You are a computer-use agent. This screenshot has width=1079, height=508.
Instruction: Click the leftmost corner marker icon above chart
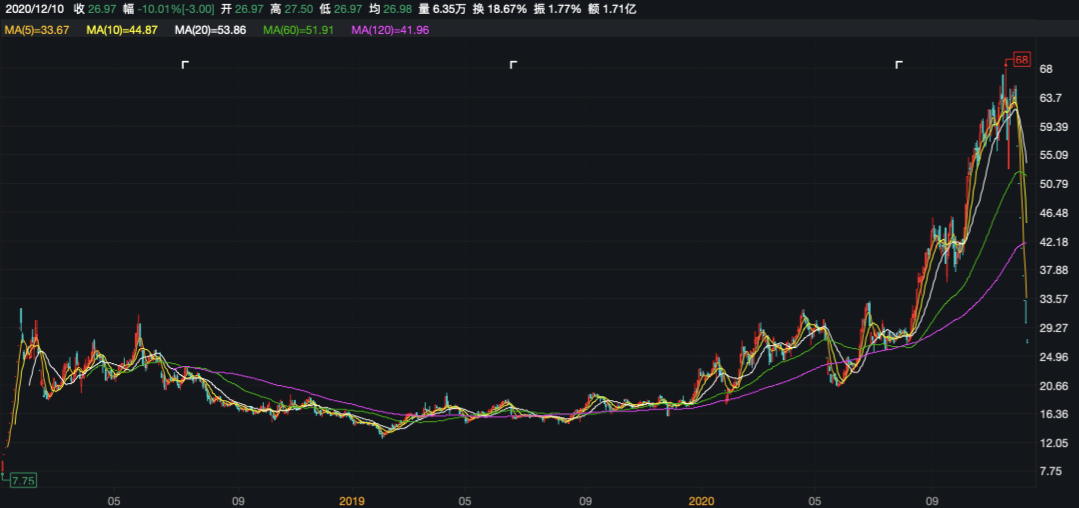coord(185,65)
